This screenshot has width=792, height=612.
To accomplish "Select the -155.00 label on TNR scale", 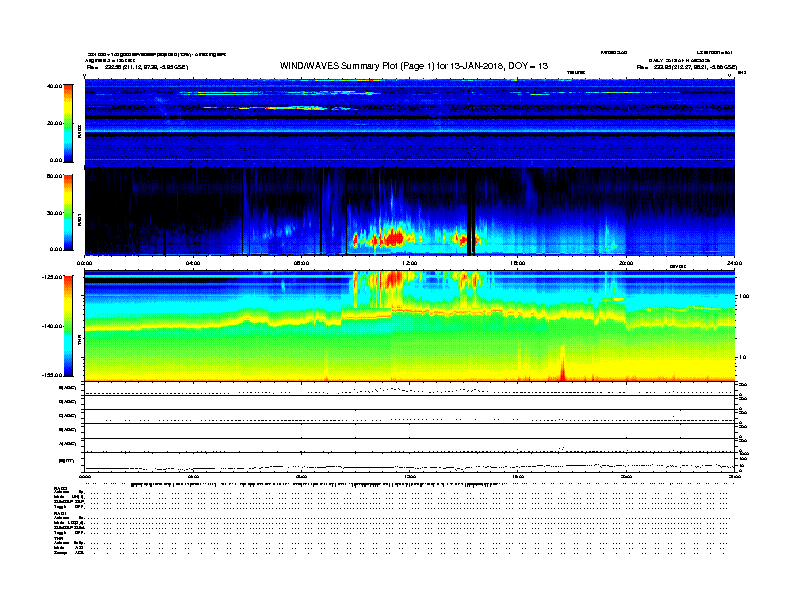I will click(53, 375).
